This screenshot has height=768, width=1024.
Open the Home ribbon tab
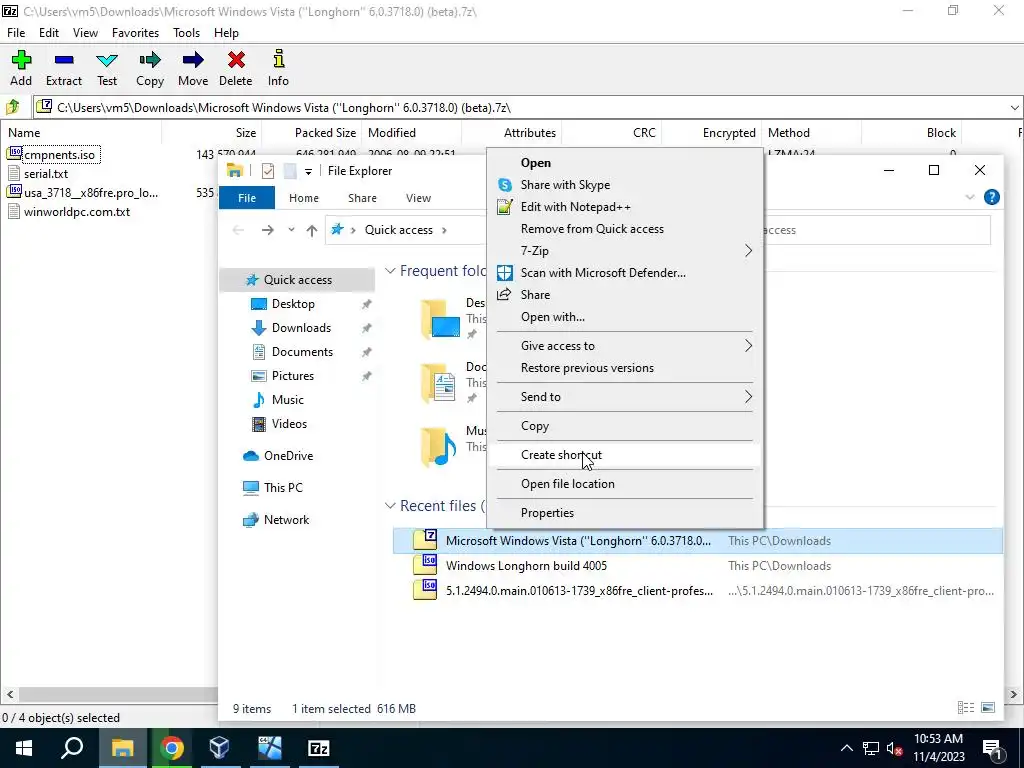click(x=304, y=198)
